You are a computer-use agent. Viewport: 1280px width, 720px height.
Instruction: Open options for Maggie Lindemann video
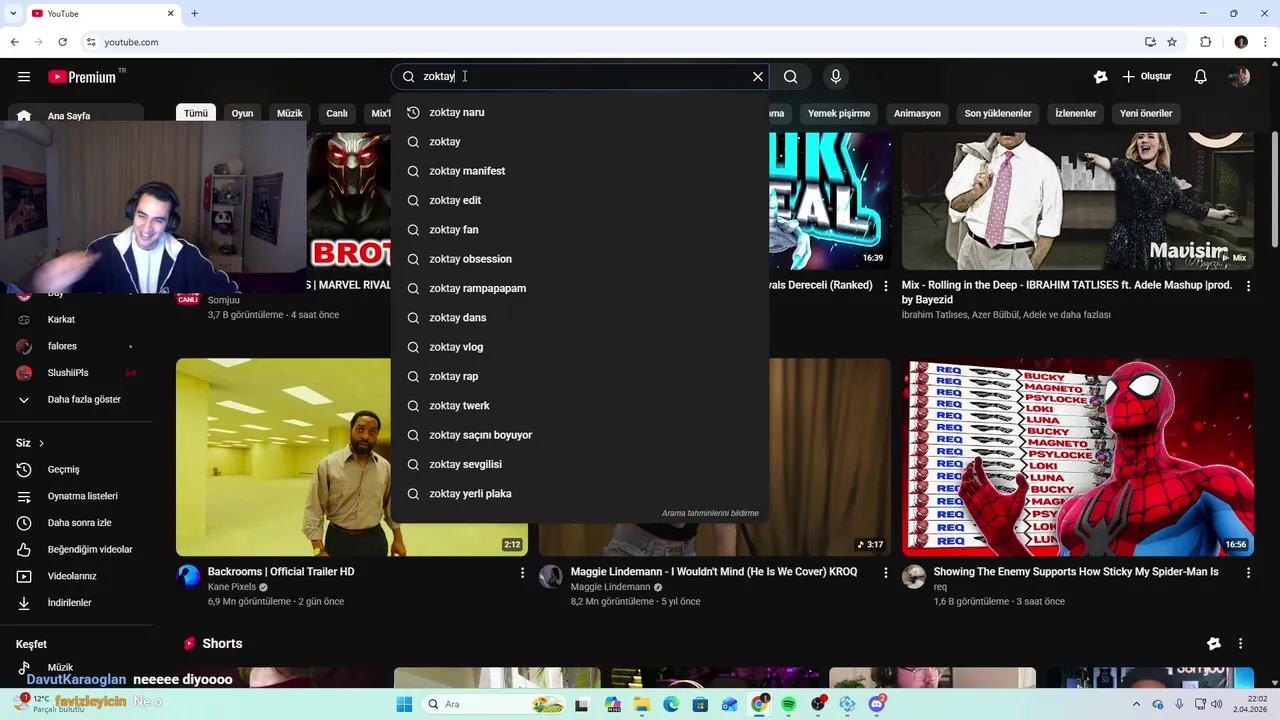pyautogui.click(x=885, y=573)
